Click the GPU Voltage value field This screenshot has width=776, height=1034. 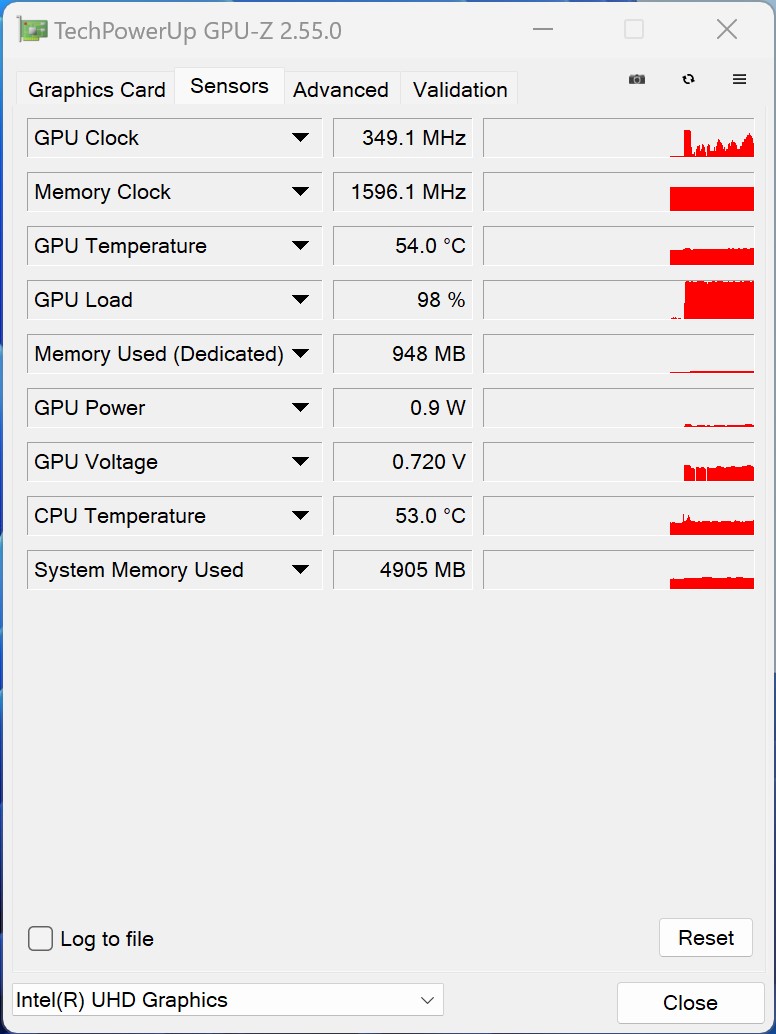(402, 462)
